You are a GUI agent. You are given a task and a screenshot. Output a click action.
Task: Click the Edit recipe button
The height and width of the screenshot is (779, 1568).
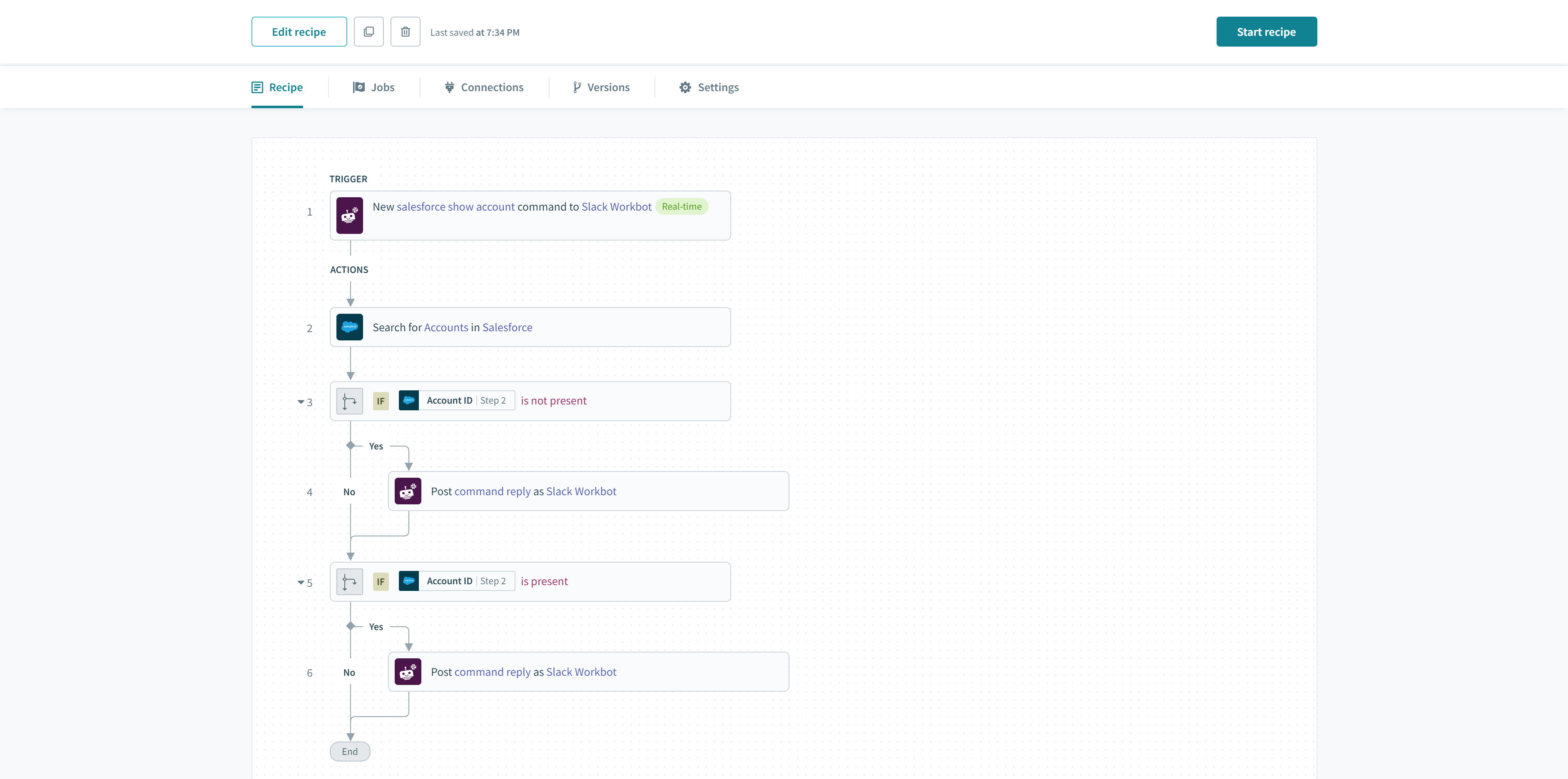pos(299,31)
